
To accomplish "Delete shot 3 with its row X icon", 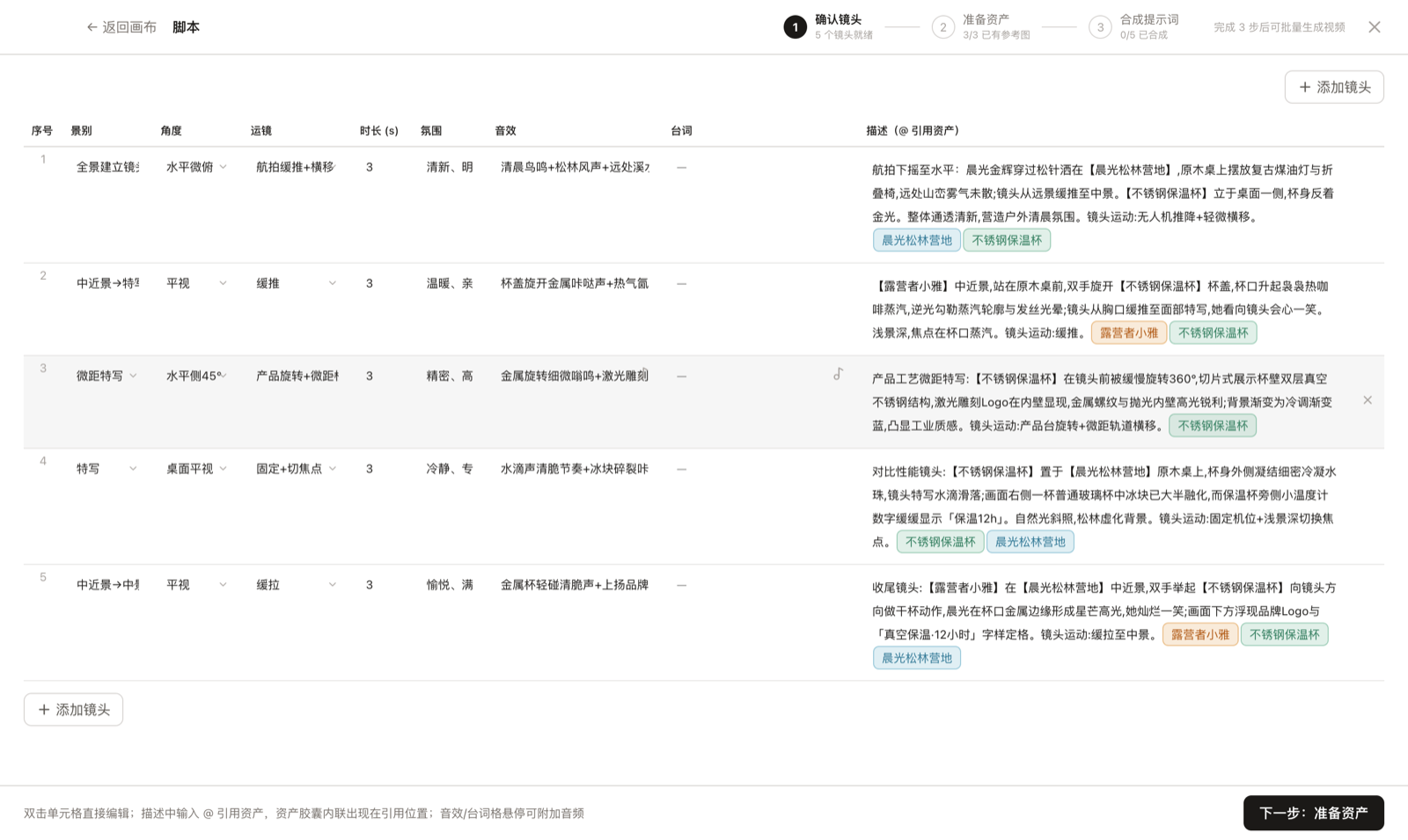I will click(x=1368, y=400).
